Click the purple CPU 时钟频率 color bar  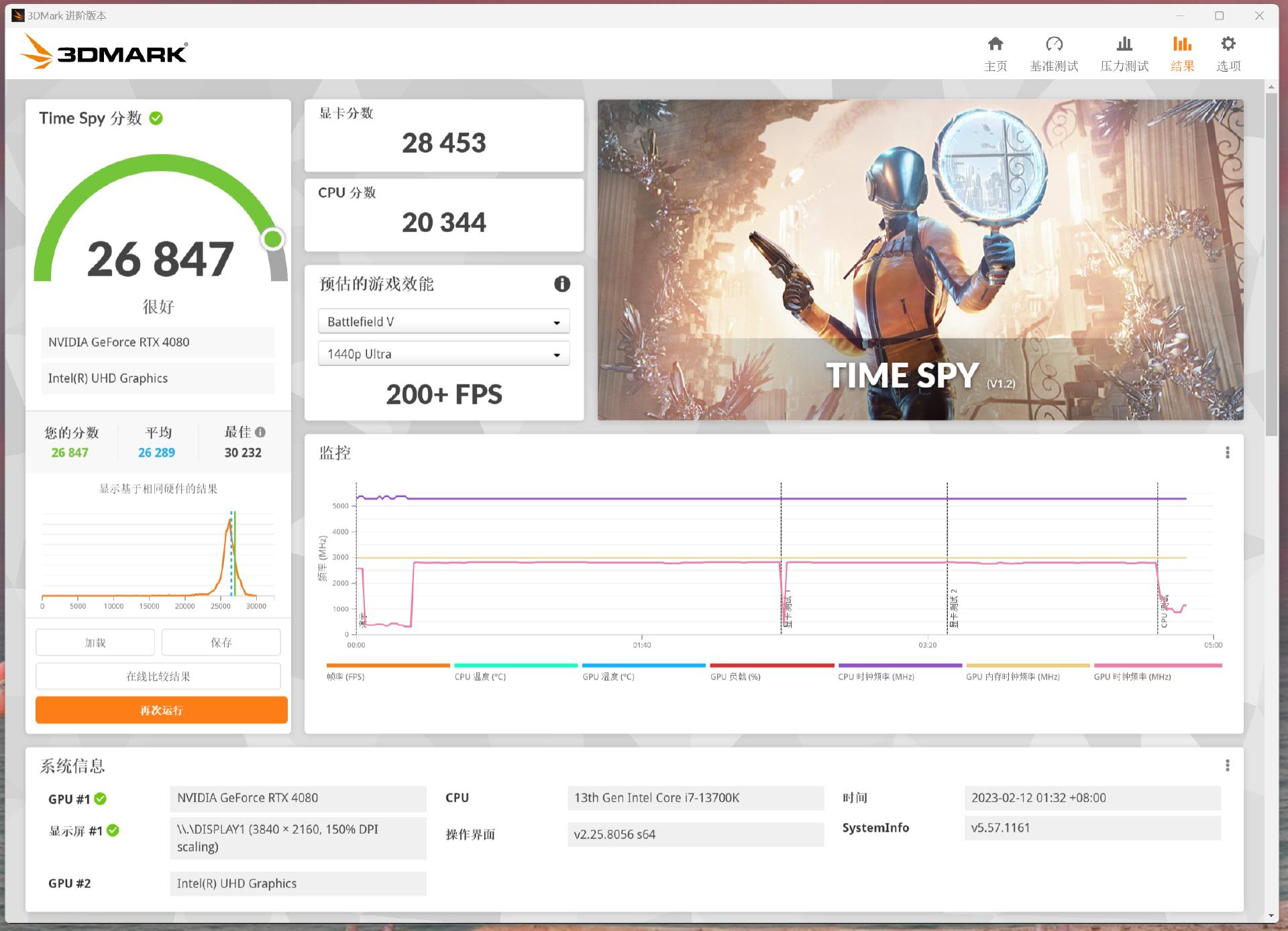[899, 666]
